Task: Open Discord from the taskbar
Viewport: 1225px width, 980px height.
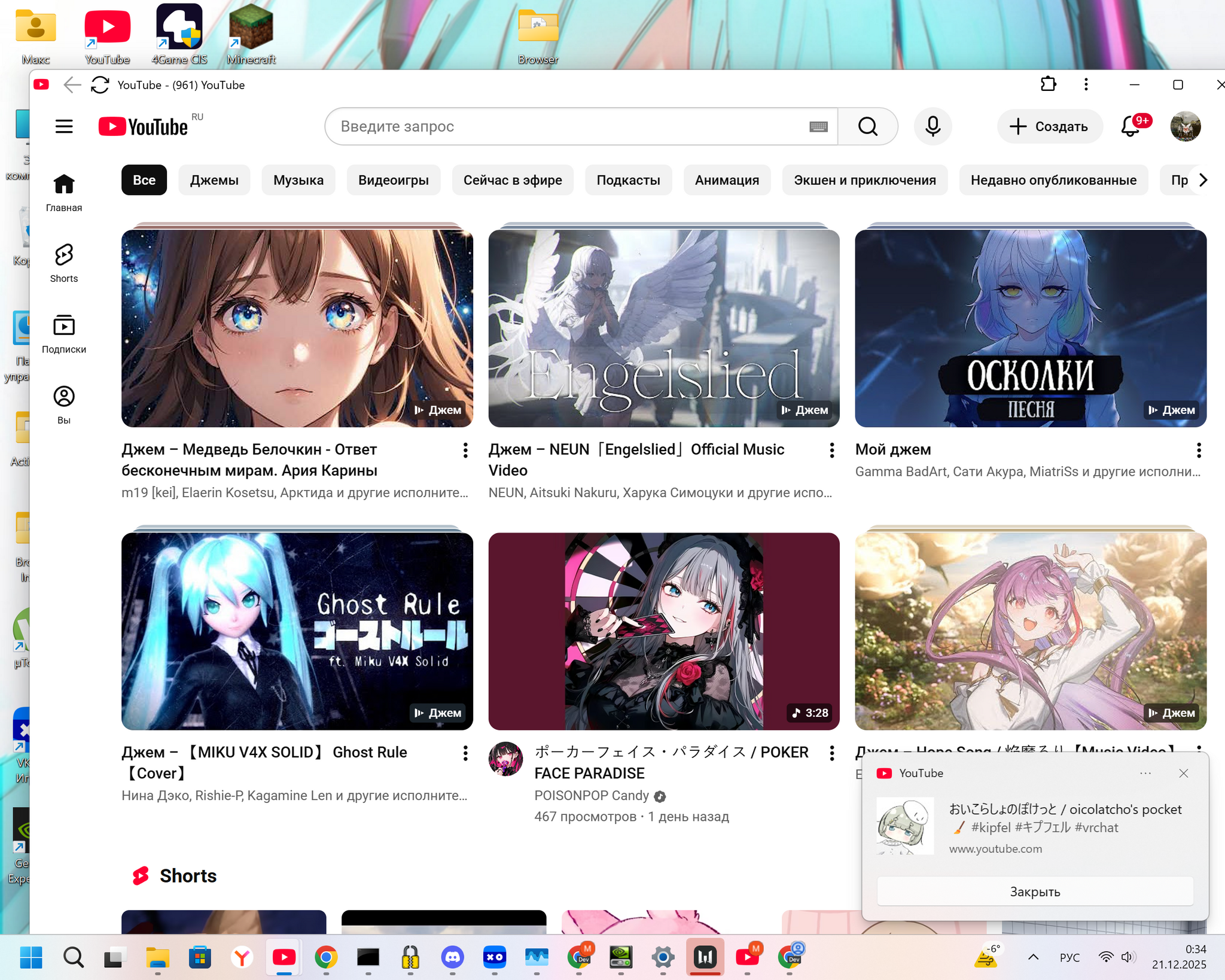Action: click(452, 957)
